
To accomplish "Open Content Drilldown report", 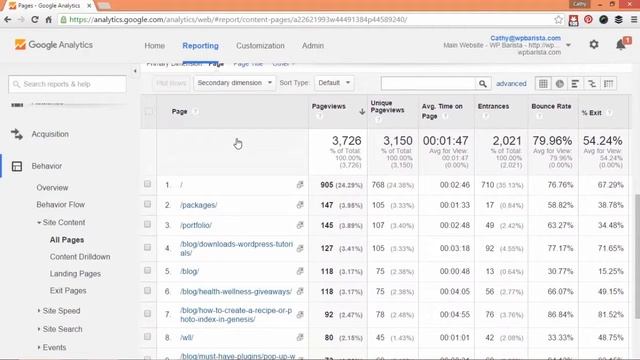I will [x=80, y=257].
